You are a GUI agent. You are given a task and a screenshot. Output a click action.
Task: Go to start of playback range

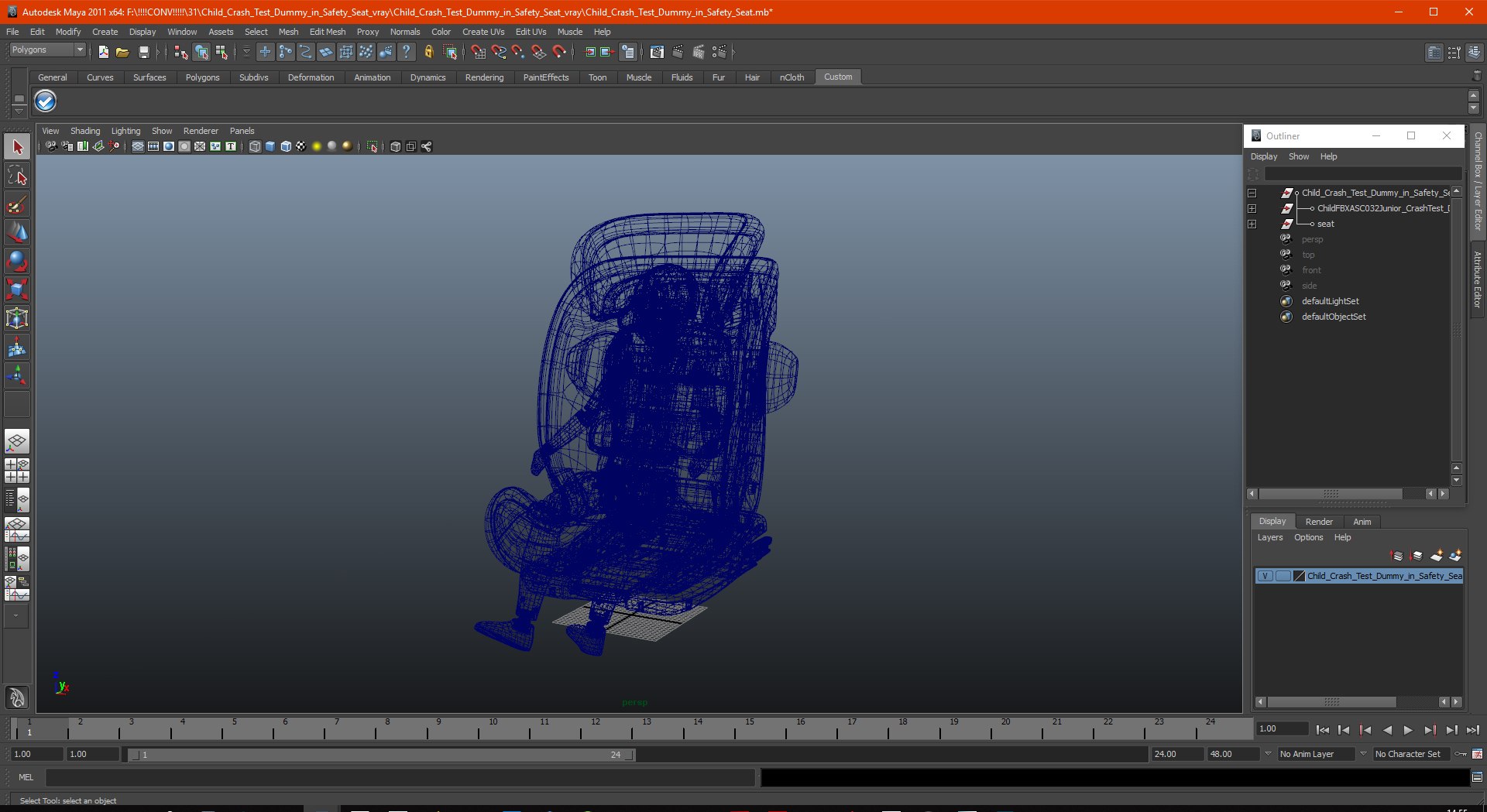click(x=1323, y=730)
